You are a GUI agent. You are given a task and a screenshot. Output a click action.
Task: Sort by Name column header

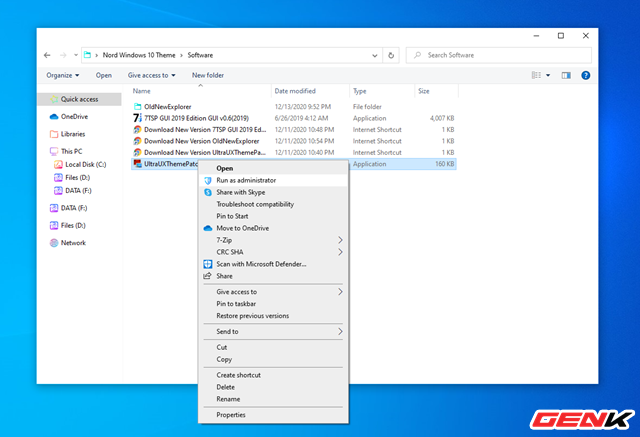142,91
